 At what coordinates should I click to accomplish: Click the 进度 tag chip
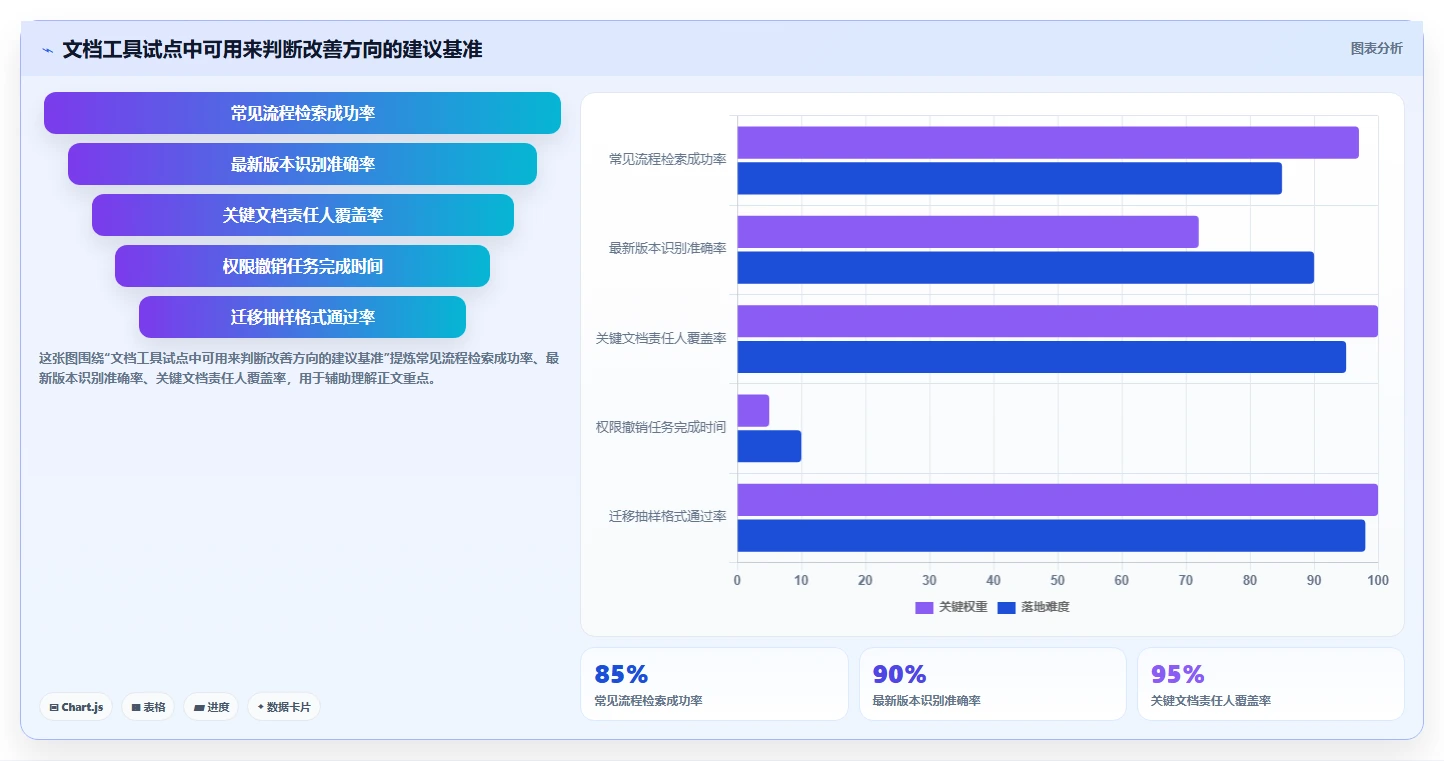click(x=211, y=707)
